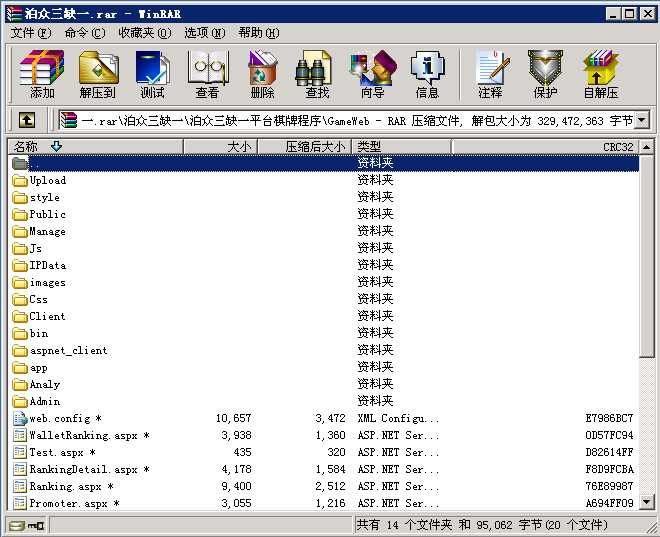The image size is (660, 537).
Task: Select the Manage folder row
Action: point(323,231)
